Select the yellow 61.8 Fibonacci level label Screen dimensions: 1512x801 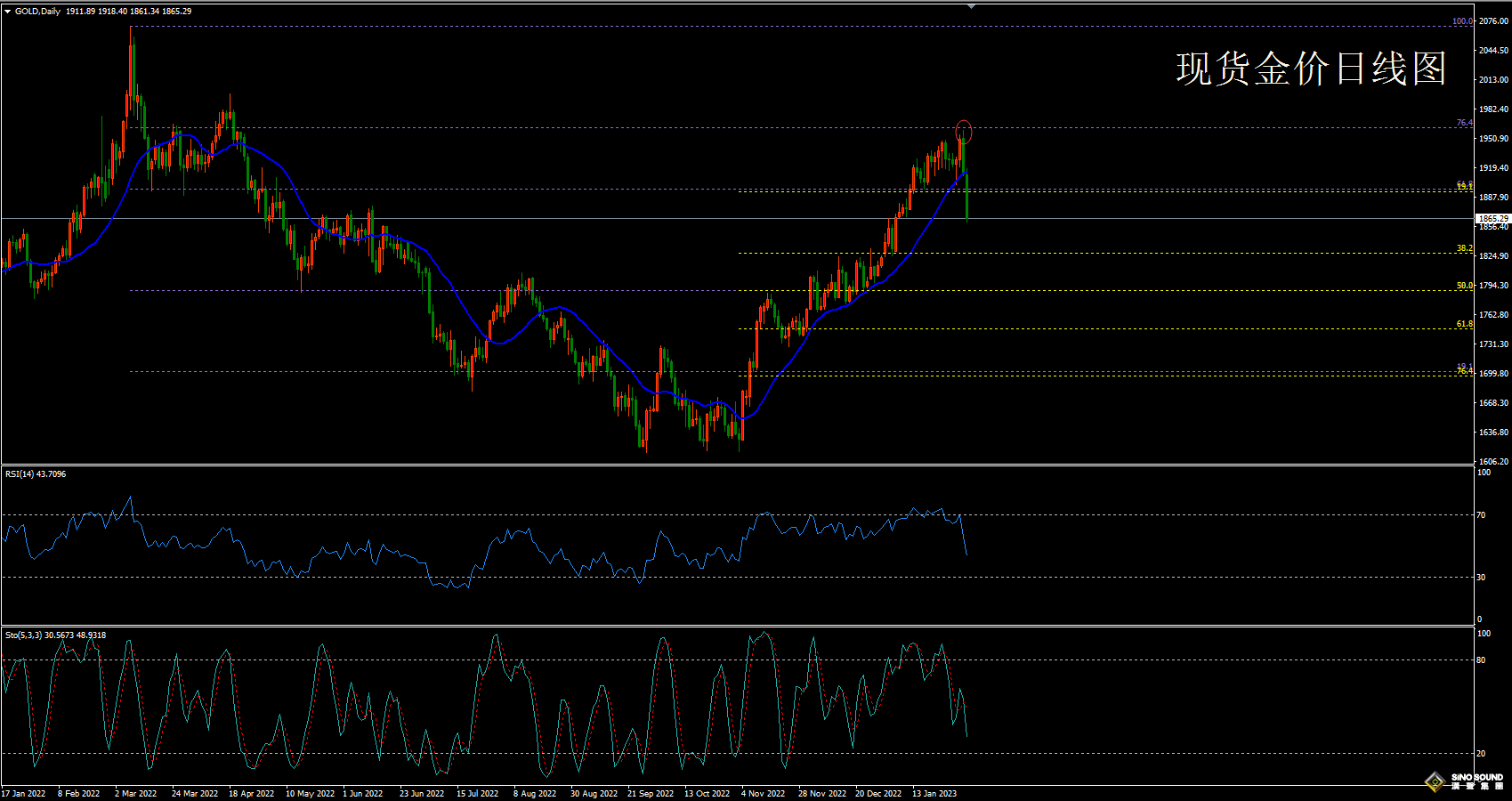(x=1464, y=324)
